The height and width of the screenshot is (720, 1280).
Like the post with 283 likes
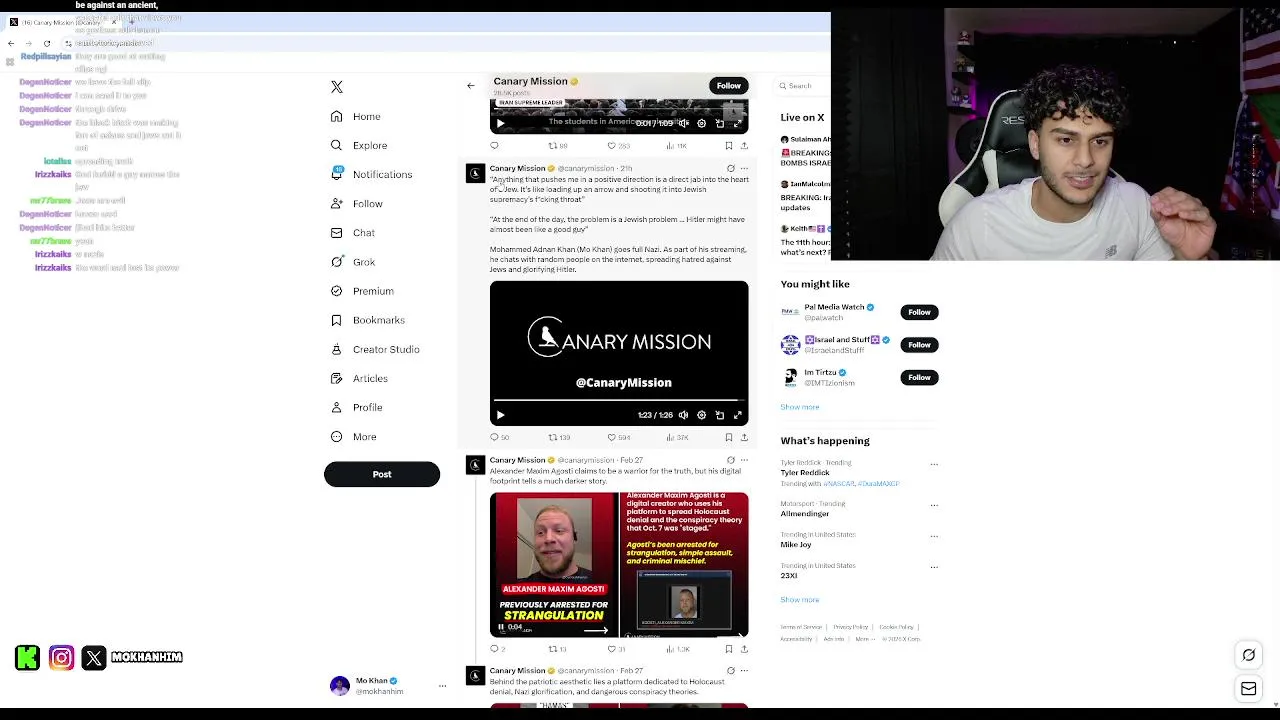pos(618,146)
